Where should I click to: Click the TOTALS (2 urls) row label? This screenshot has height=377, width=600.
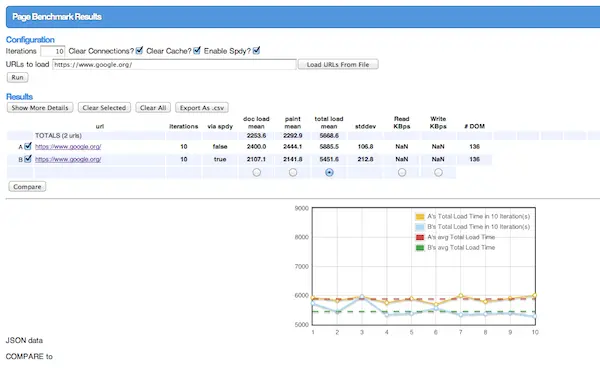coord(58,135)
